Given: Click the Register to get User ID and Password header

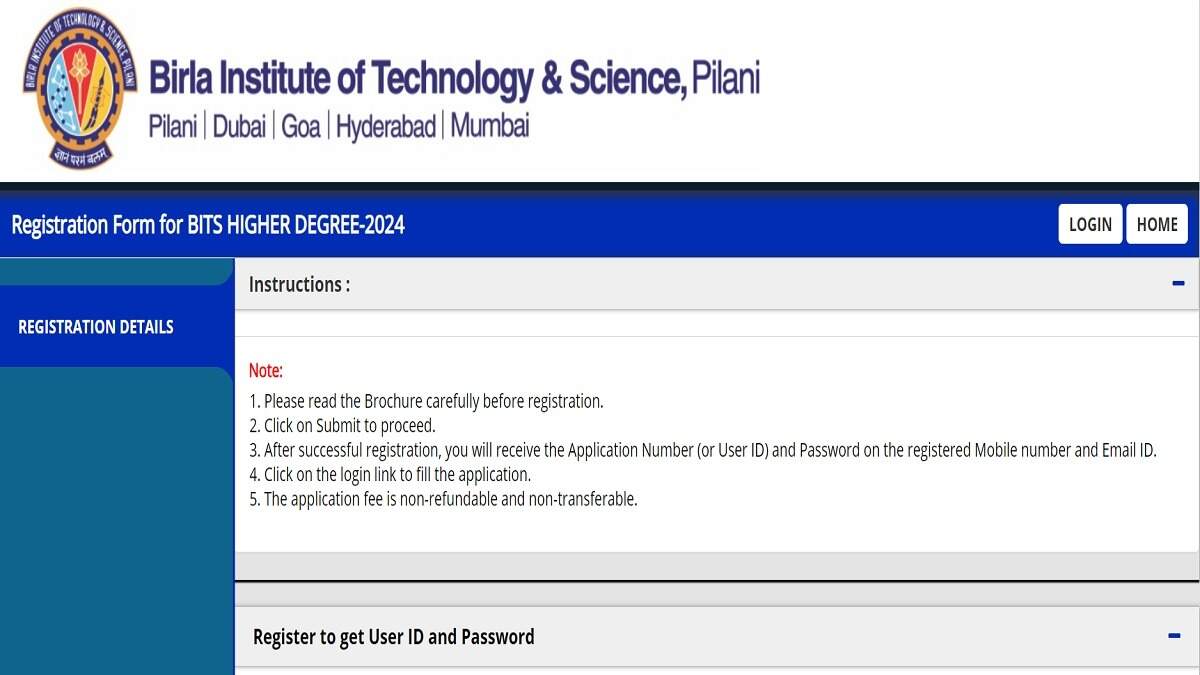Looking at the screenshot, I should point(394,637).
